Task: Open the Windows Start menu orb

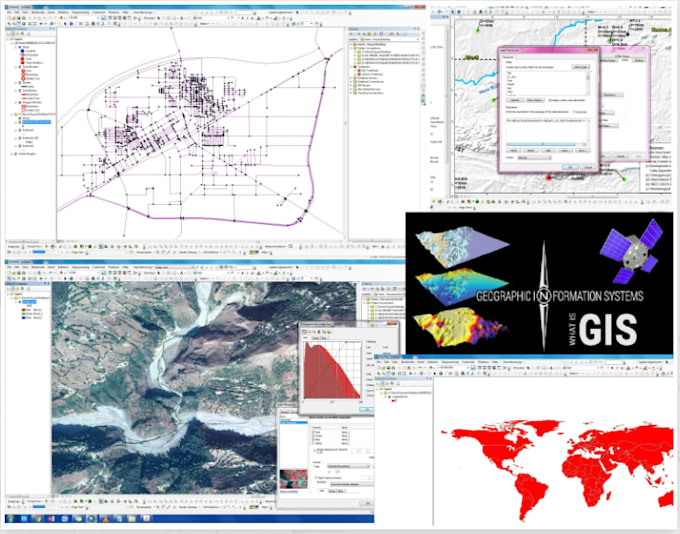Action: [10, 518]
